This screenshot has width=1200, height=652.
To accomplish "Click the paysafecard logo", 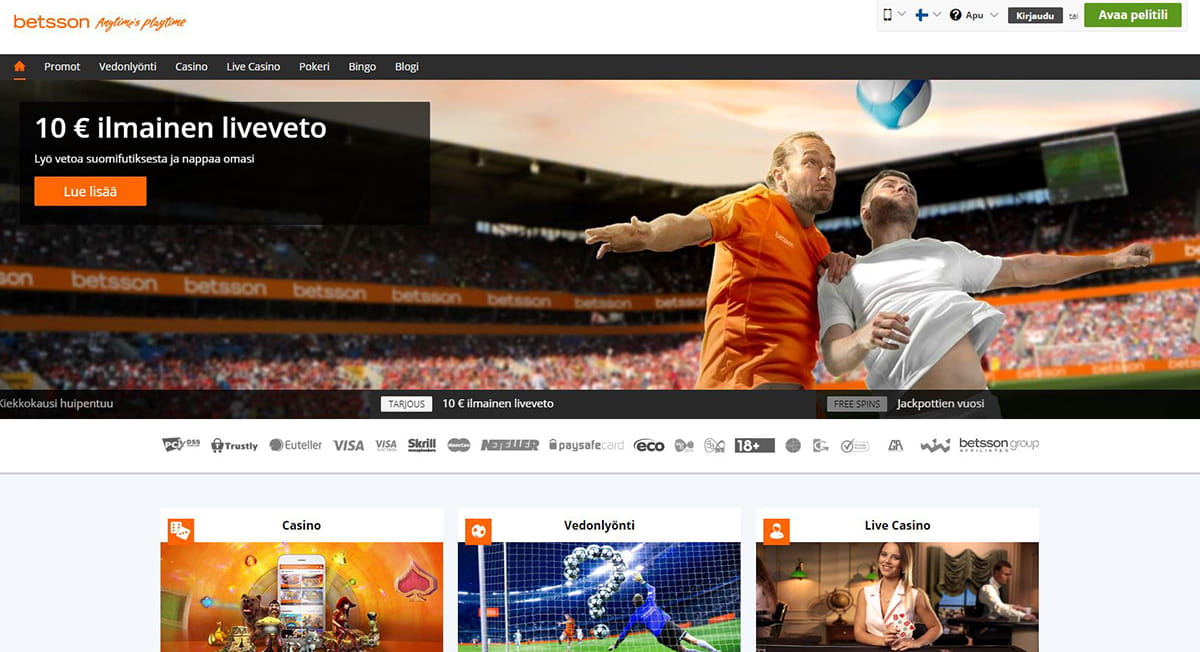I will coord(587,445).
